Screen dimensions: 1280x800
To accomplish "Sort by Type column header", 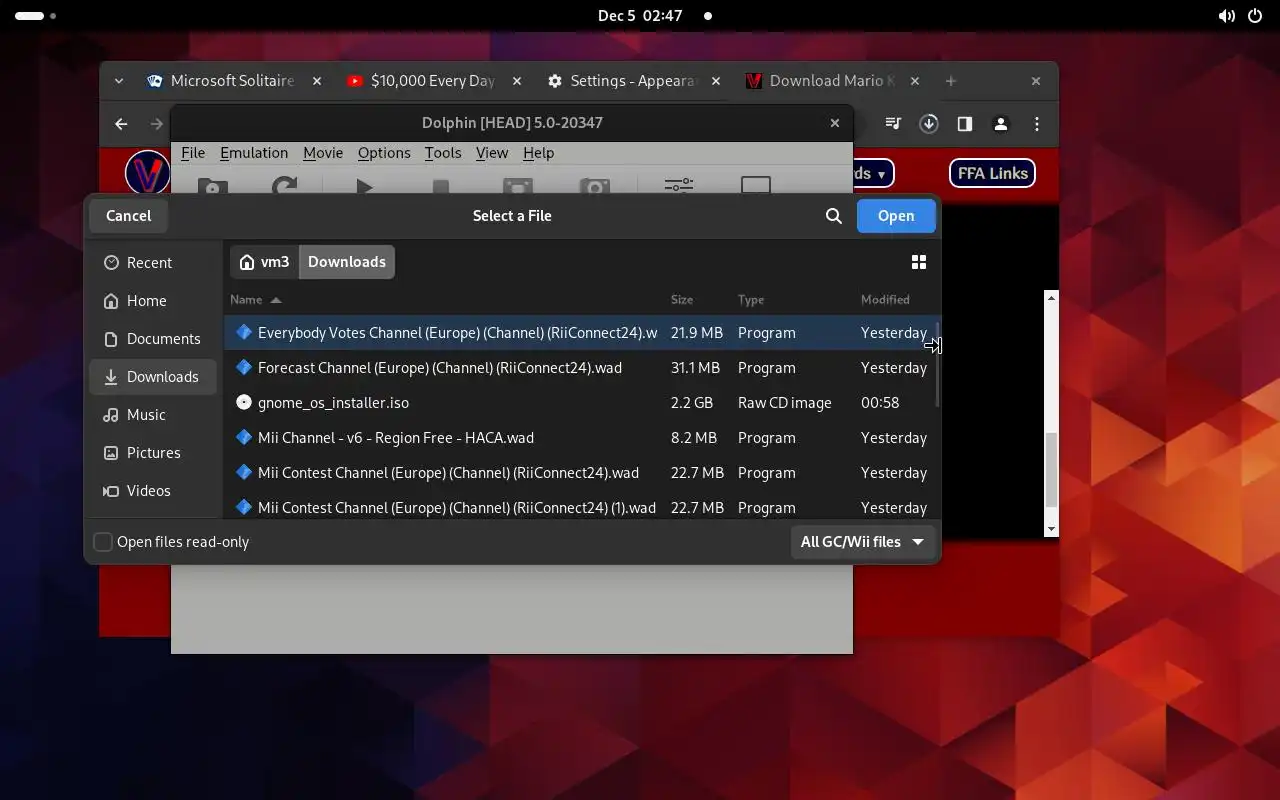I will pos(751,300).
